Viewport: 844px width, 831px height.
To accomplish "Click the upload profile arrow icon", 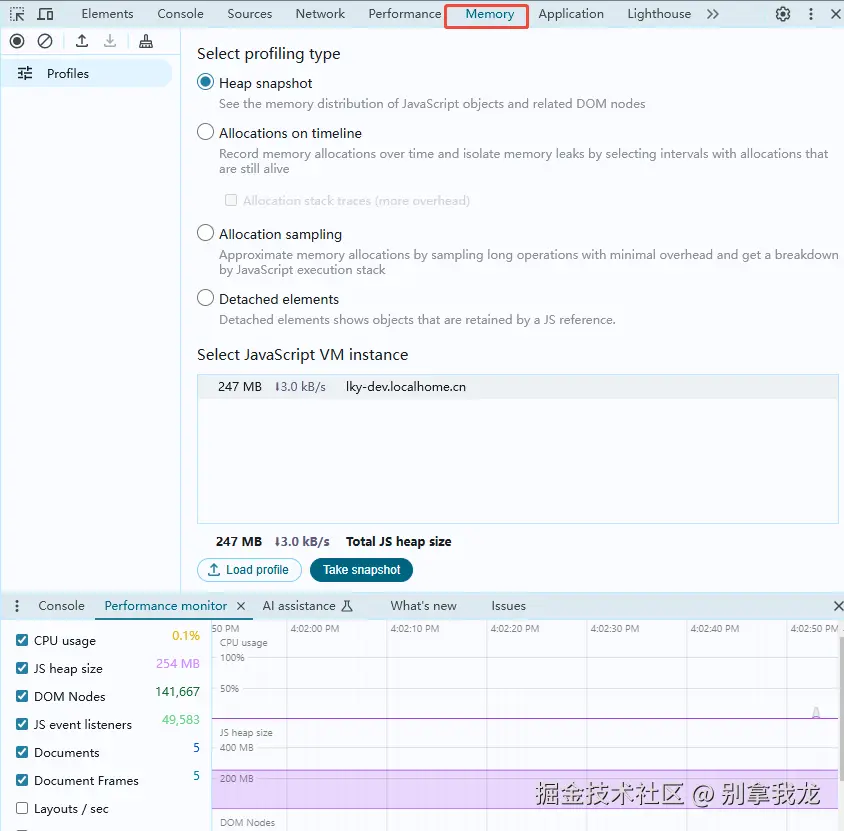I will [x=82, y=41].
